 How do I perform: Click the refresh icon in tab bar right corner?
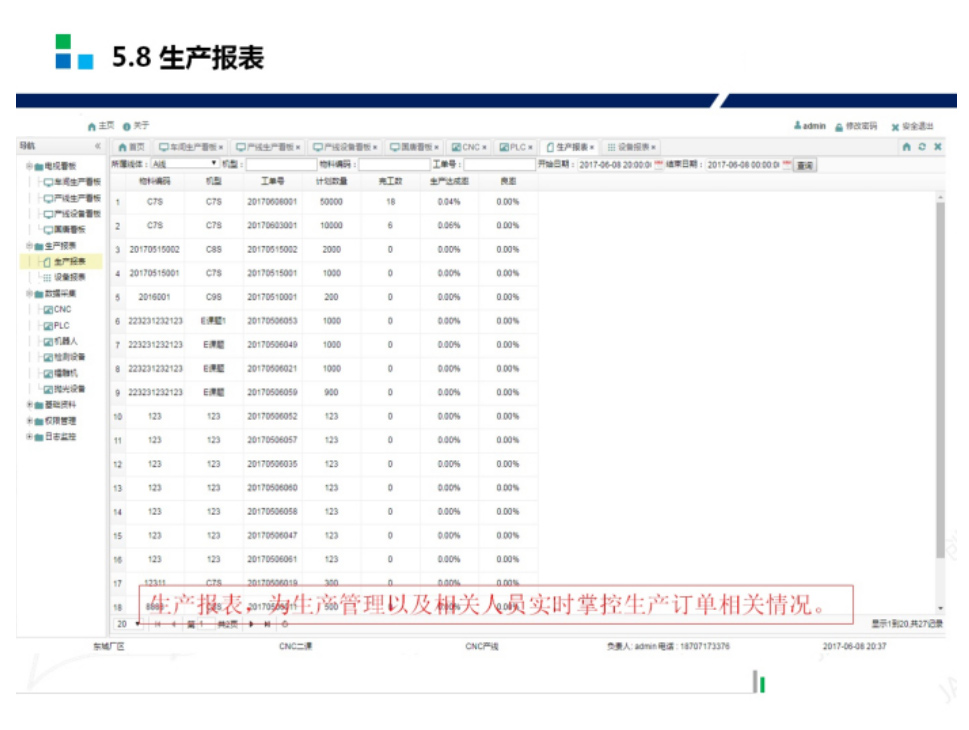[x=922, y=147]
